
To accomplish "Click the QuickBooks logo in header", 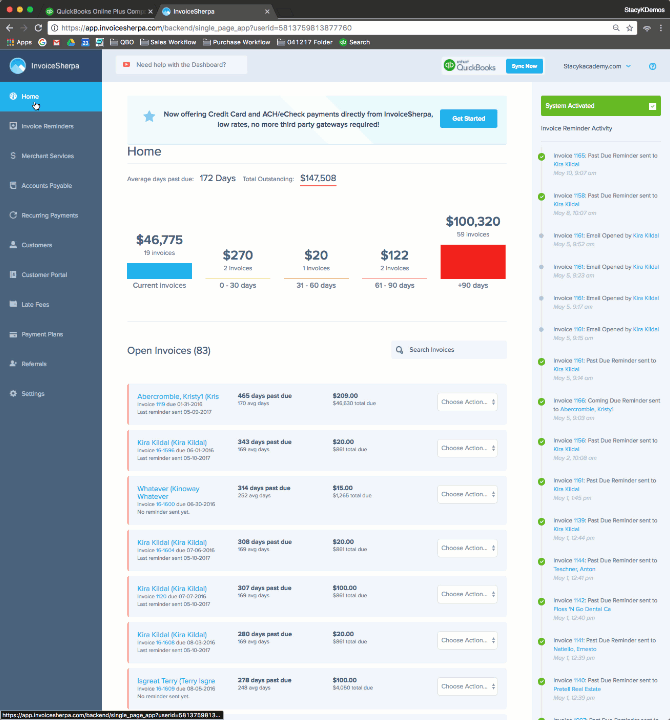I will (x=469, y=66).
